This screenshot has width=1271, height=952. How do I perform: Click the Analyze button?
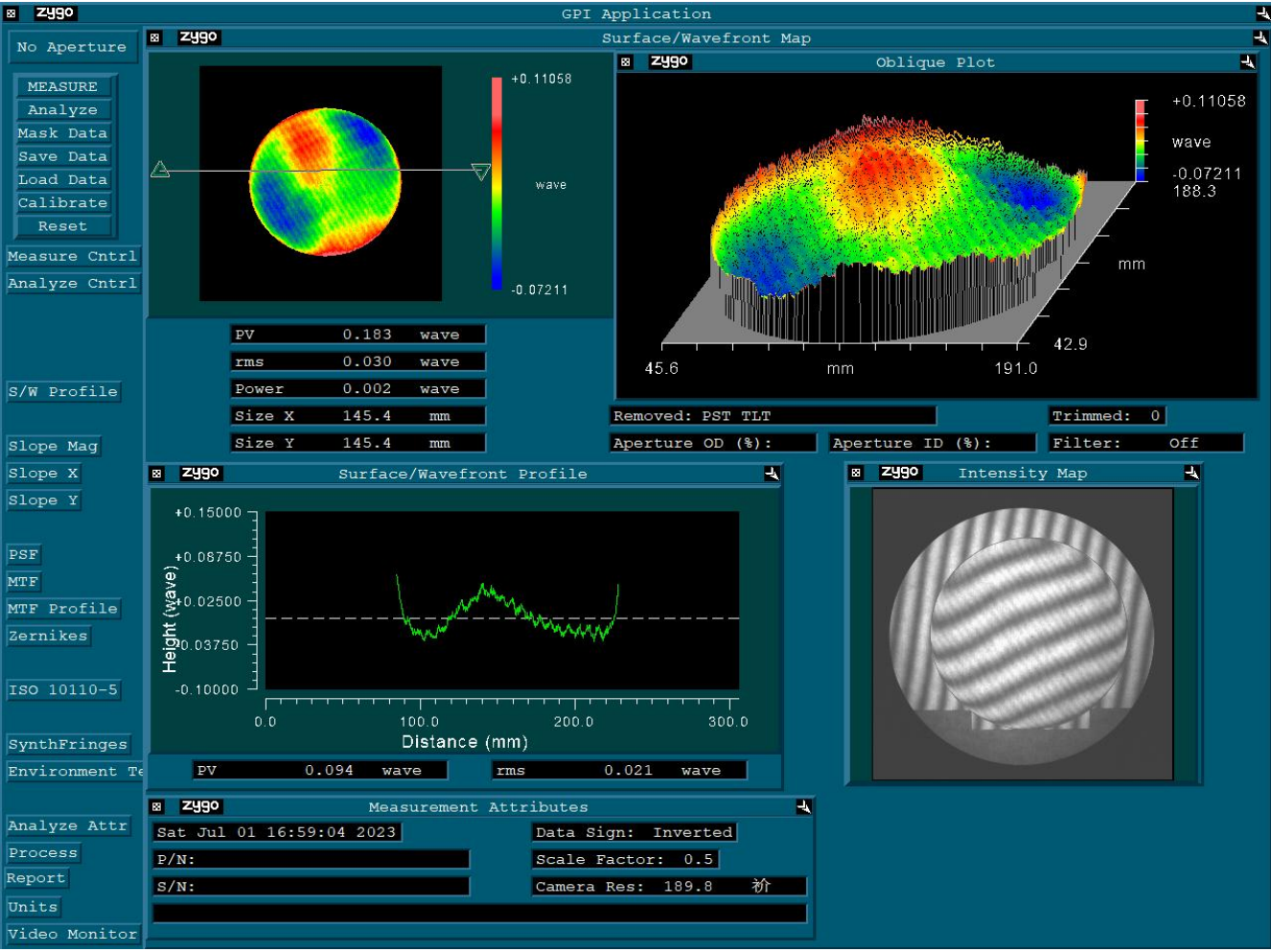(63, 110)
